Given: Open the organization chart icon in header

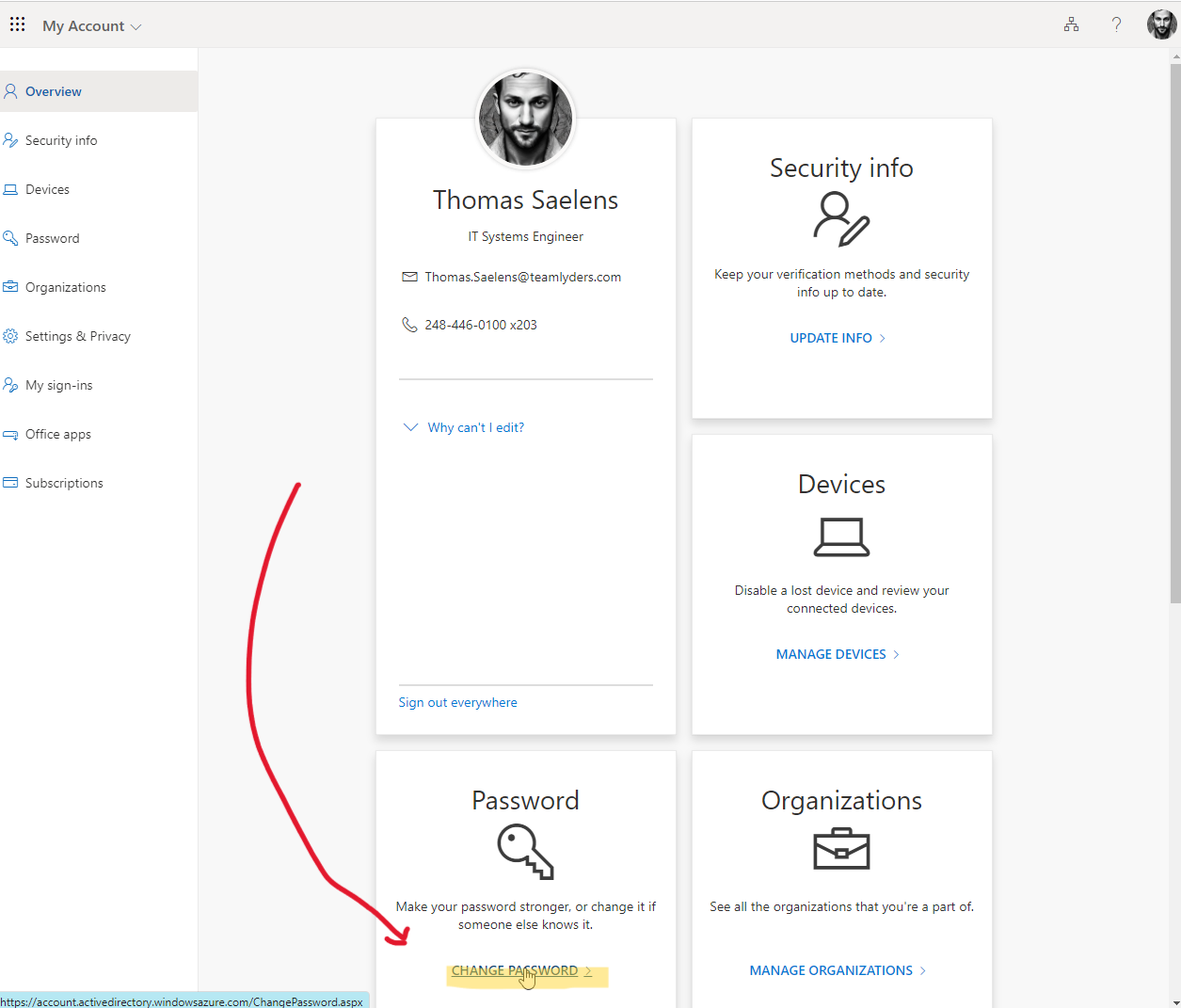Looking at the screenshot, I should (1071, 24).
